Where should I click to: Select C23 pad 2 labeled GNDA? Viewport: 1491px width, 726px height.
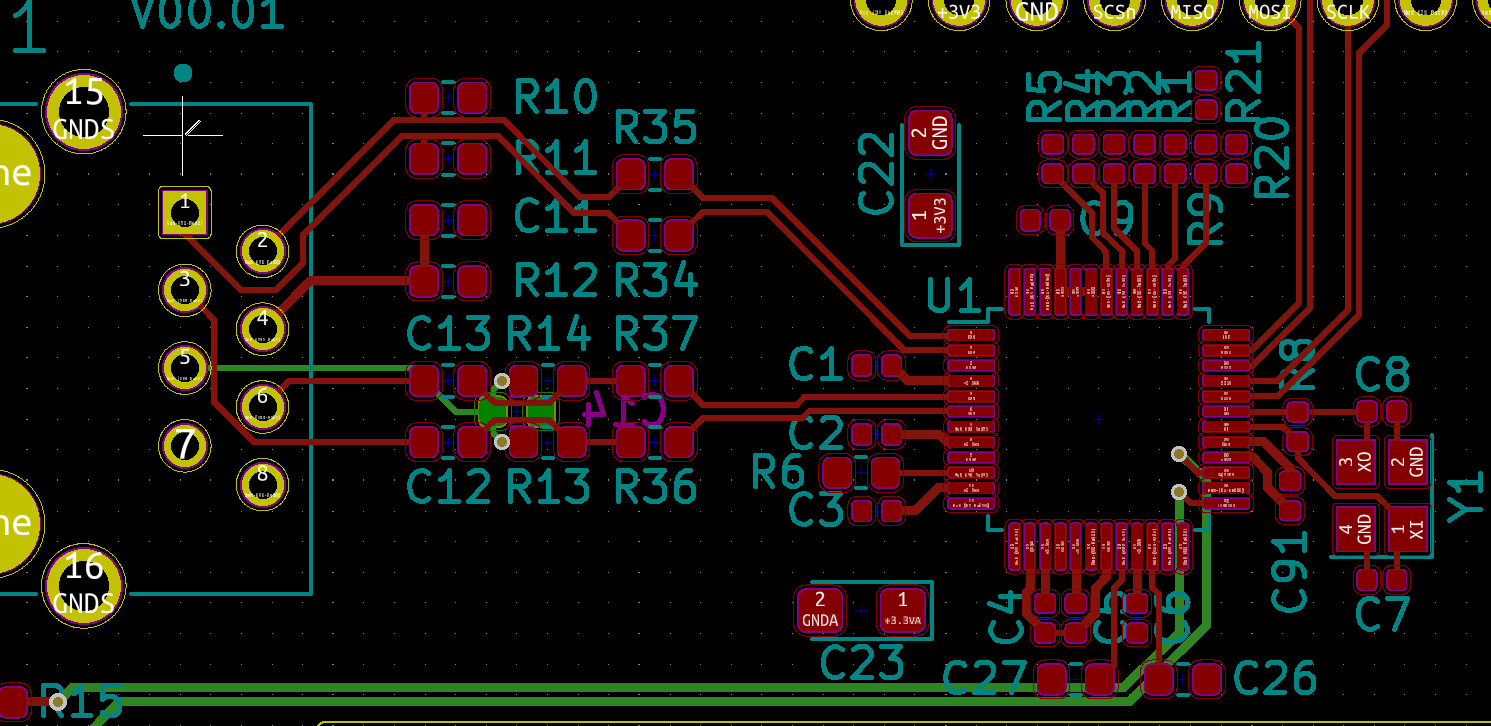(820, 610)
